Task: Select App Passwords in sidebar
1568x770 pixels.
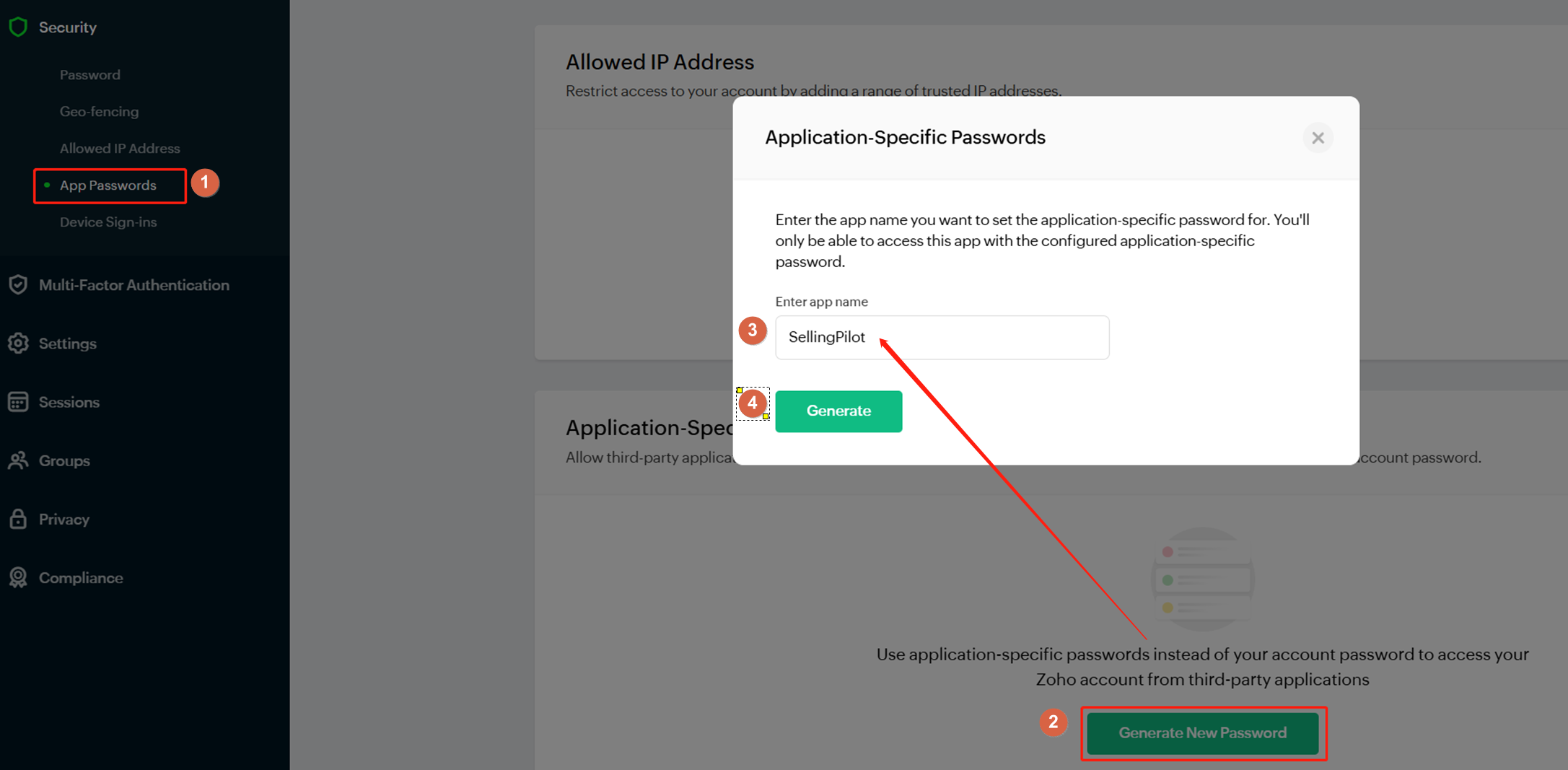Action: pyautogui.click(x=108, y=185)
